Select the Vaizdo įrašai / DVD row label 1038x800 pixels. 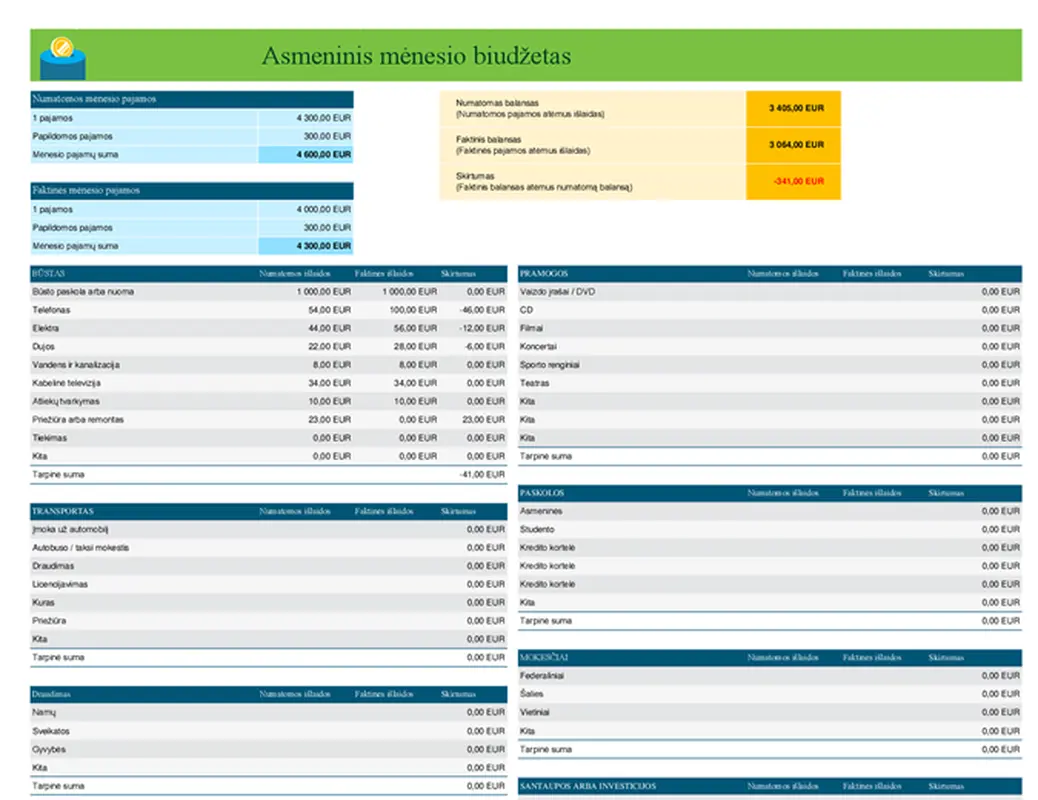click(558, 292)
